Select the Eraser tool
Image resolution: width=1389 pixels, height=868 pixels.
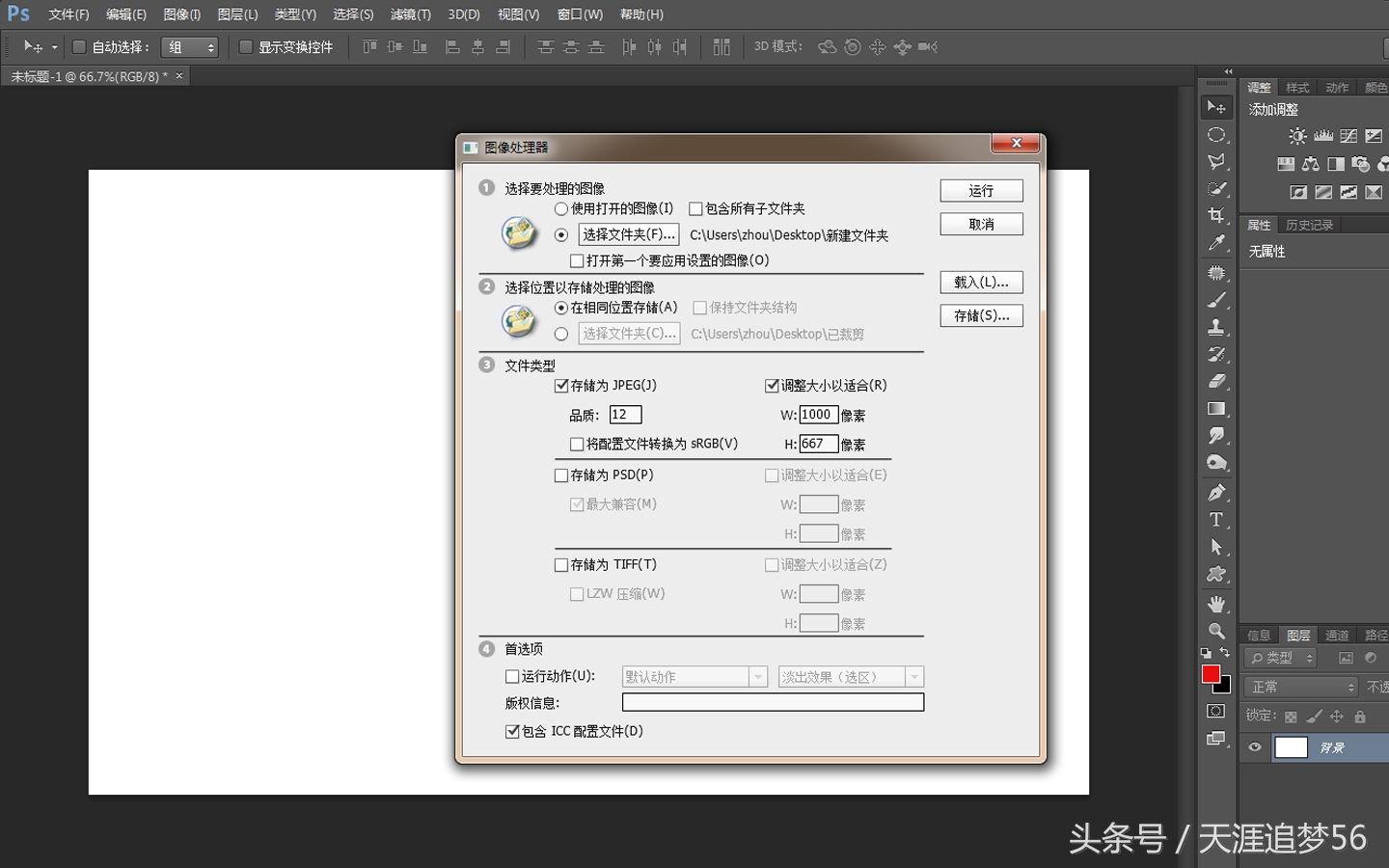point(1216,381)
